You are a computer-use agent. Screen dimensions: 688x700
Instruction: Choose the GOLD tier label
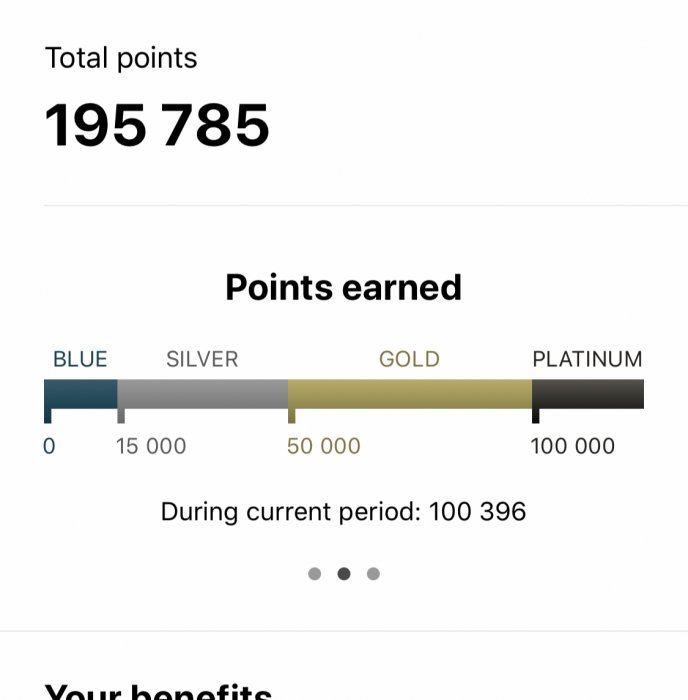[x=409, y=359]
